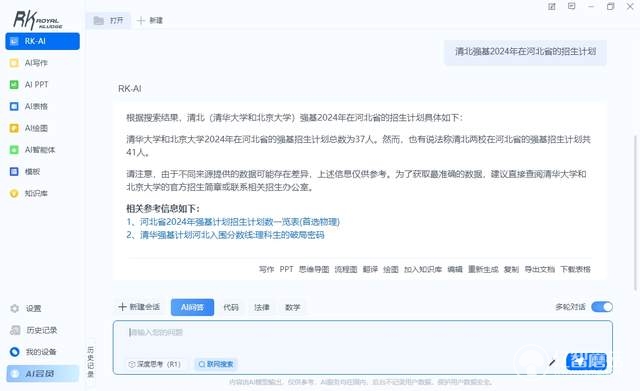
Task: Click the message icon in title bar
Action: coord(571,6)
